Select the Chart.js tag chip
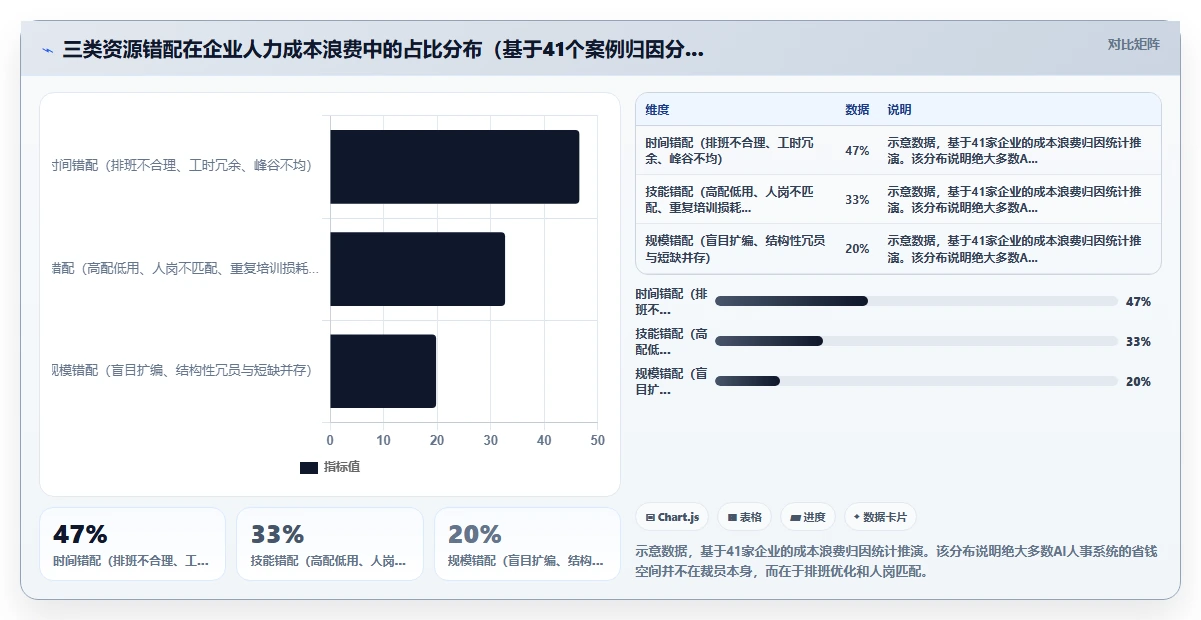This screenshot has width=1201, height=620. (x=673, y=517)
